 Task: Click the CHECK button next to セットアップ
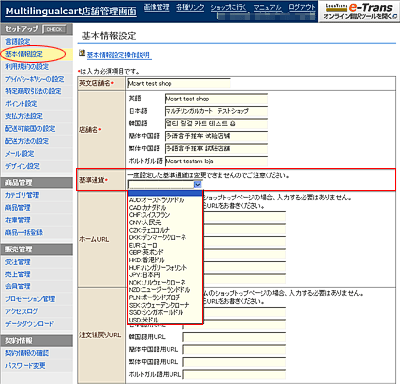55,29
